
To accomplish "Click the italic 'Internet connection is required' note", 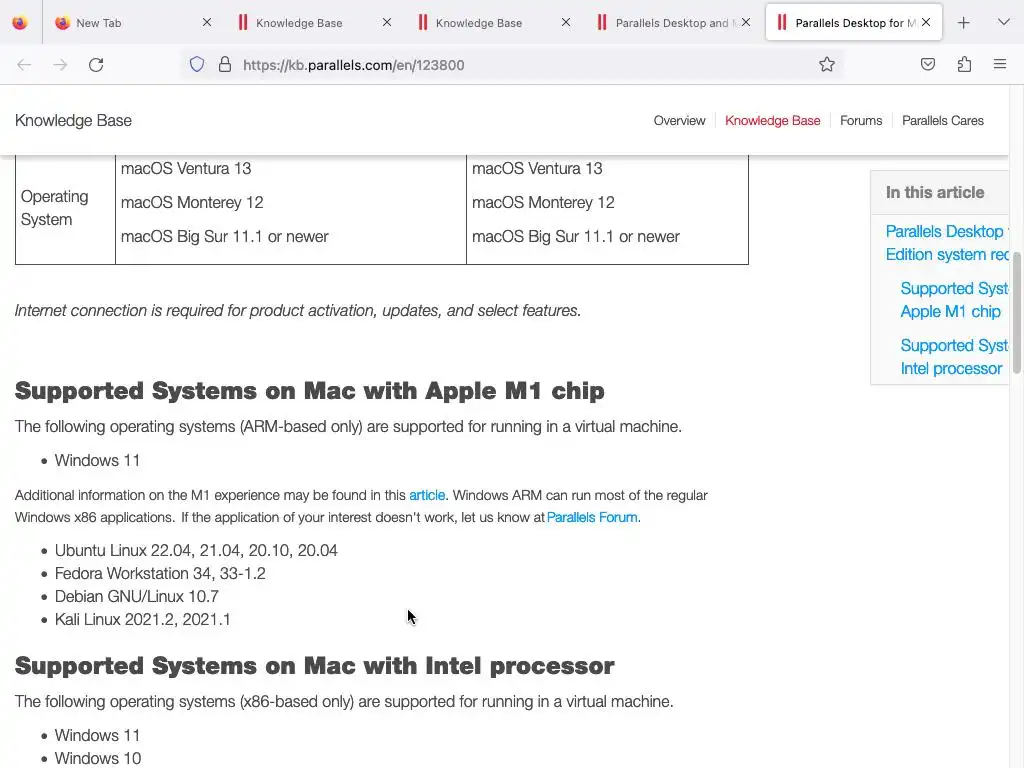I will [298, 311].
